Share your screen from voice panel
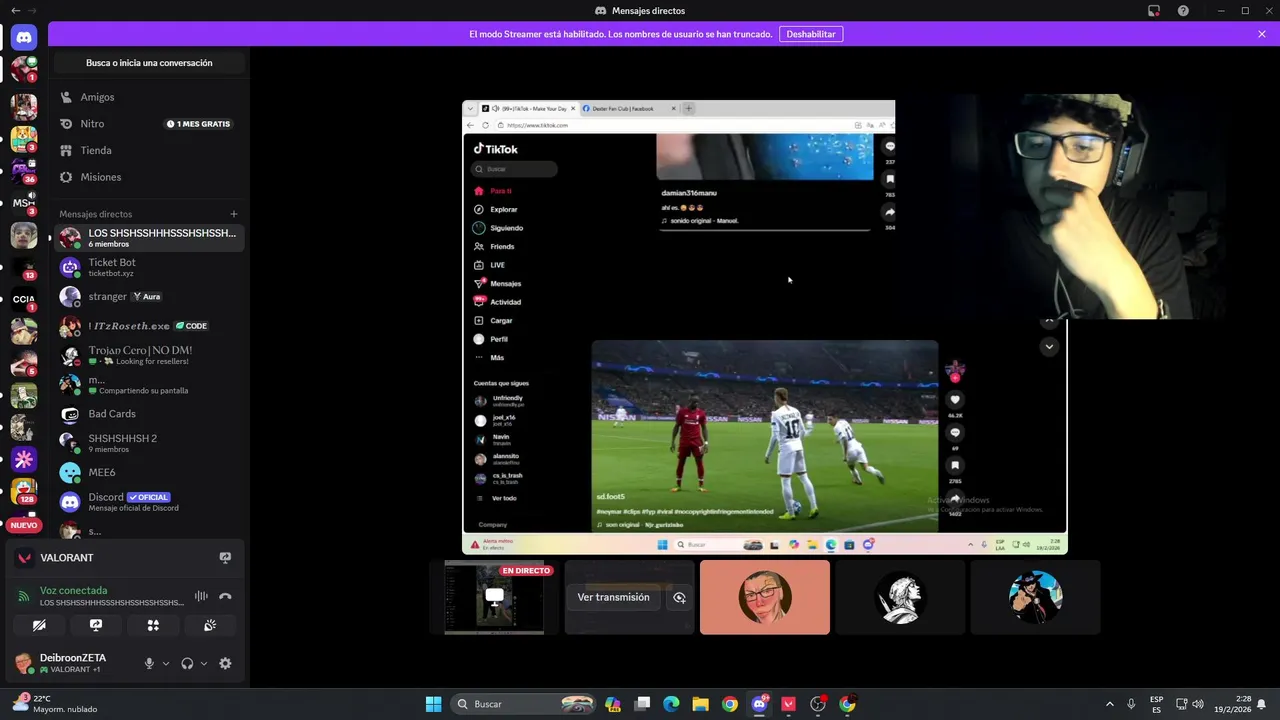Screen dimensions: 1280x720 click(x=96, y=625)
